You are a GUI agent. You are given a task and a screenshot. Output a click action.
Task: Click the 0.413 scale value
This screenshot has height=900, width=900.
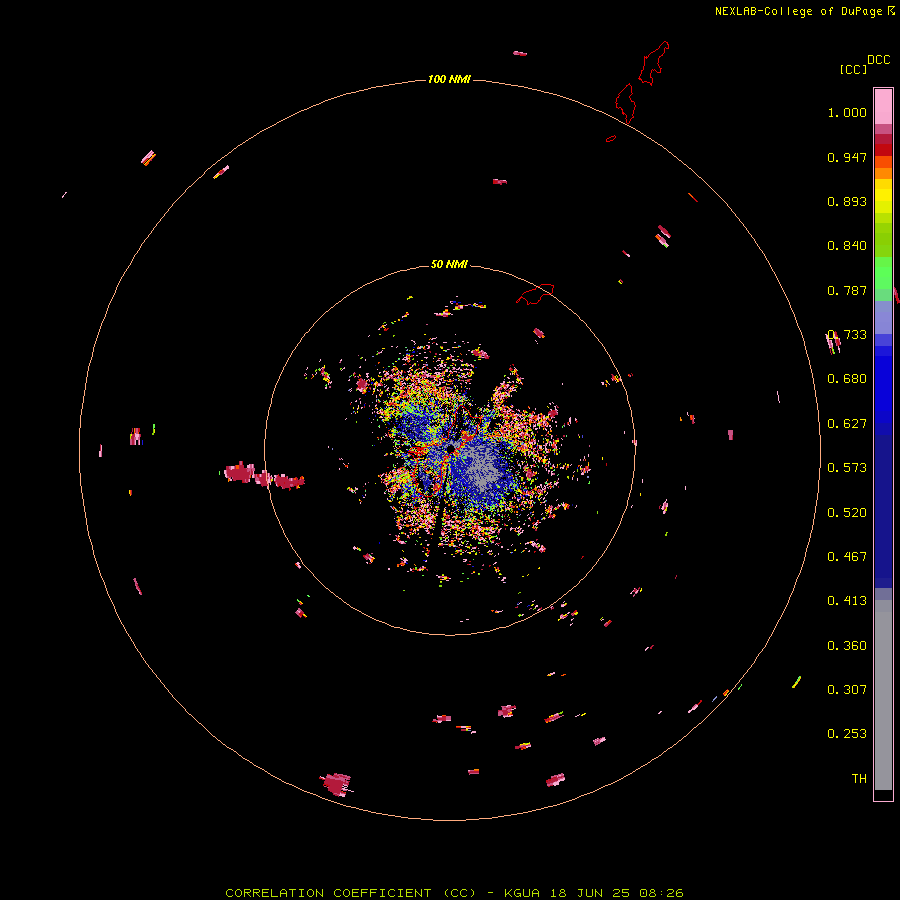tap(847, 601)
